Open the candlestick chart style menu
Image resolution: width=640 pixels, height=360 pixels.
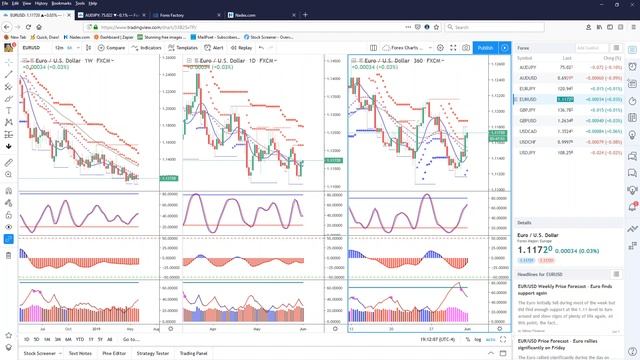(89, 48)
